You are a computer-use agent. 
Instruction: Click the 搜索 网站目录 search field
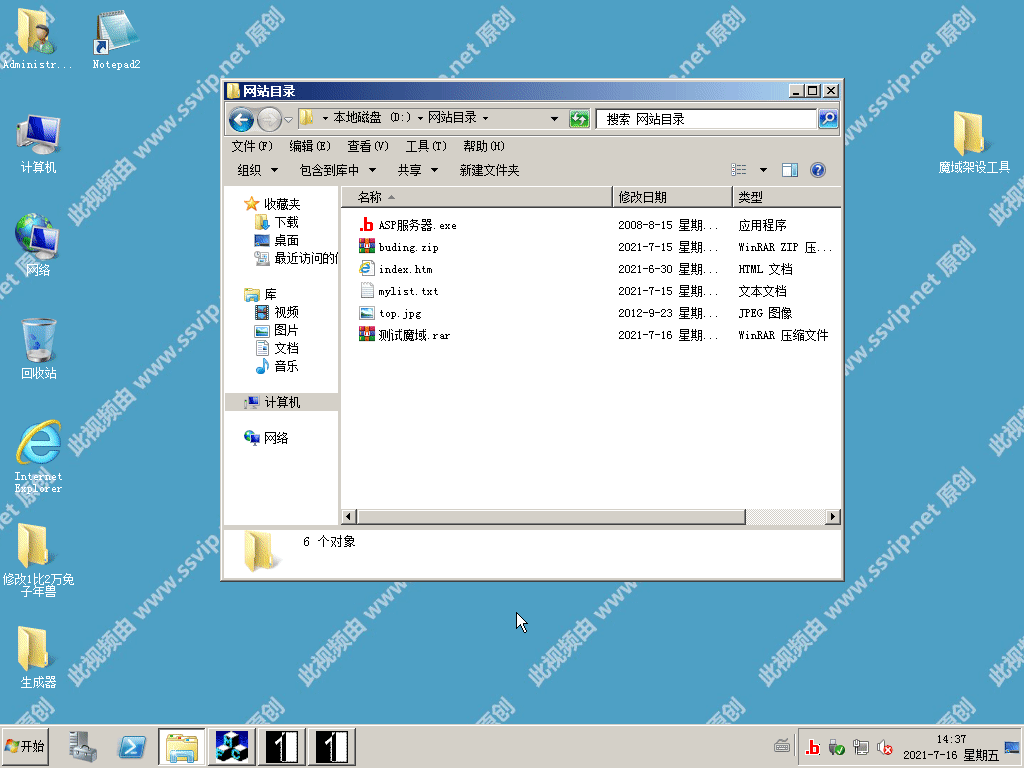707,119
